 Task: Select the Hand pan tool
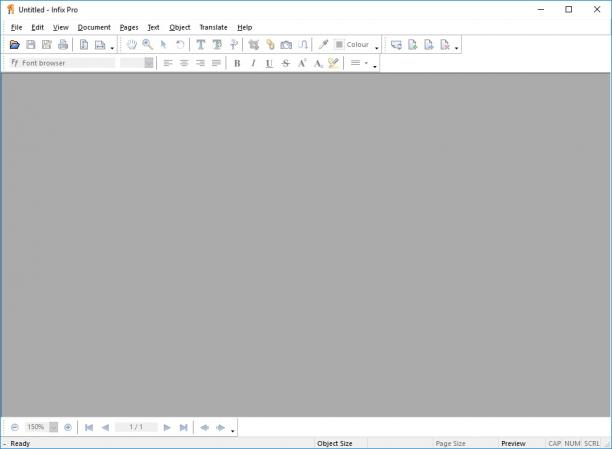132,45
